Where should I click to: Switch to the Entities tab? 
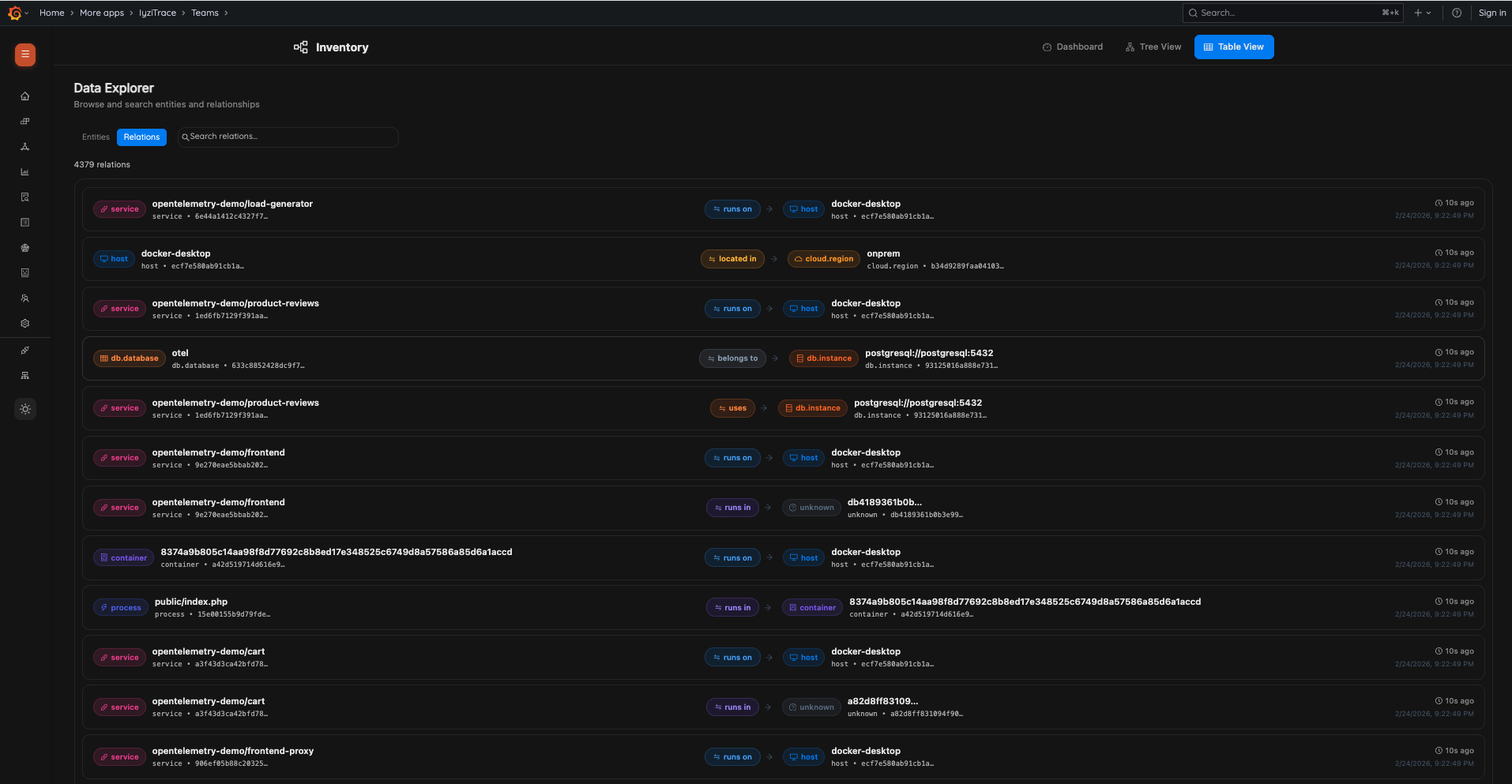[96, 137]
